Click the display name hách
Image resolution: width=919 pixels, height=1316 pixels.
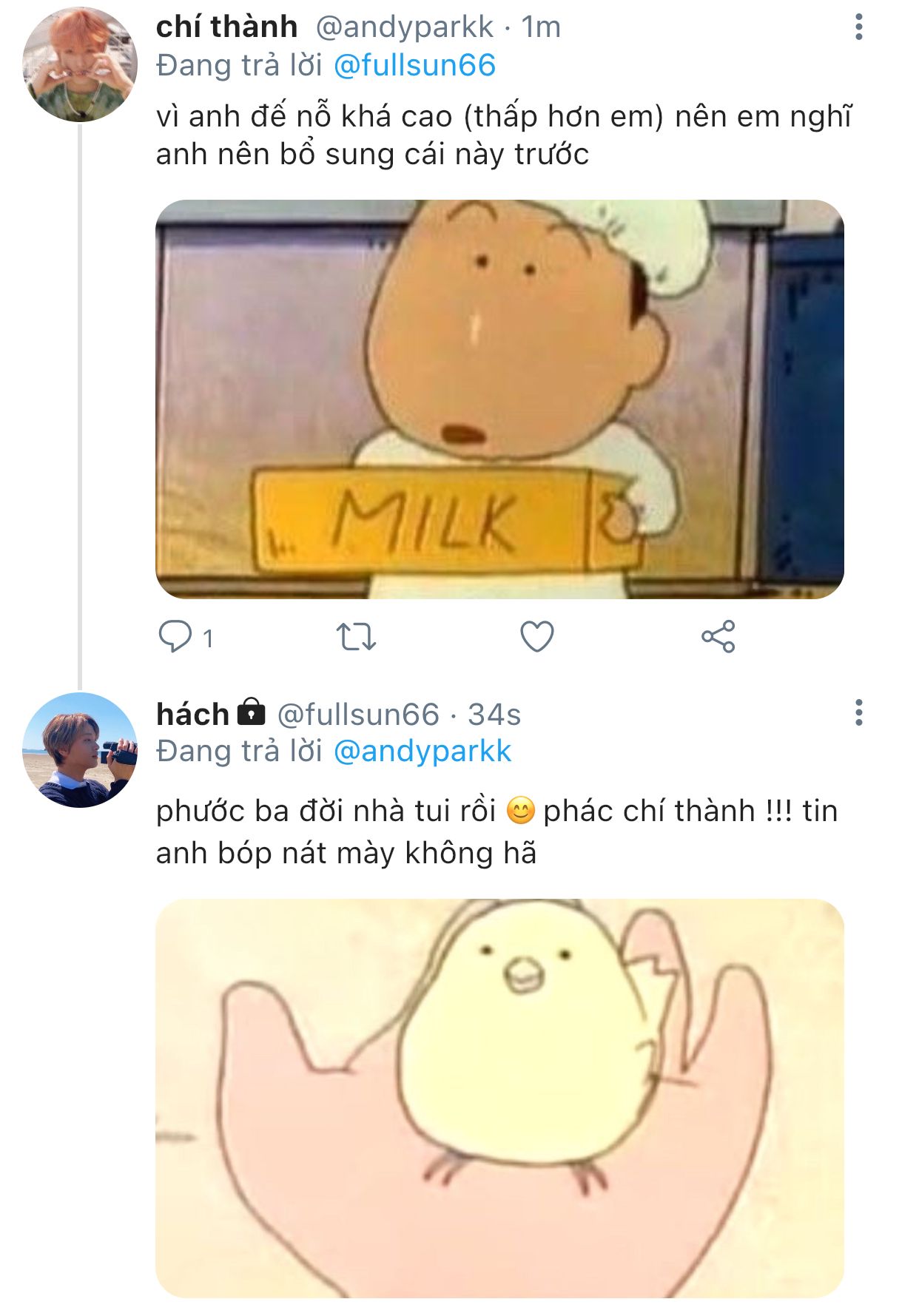(x=192, y=715)
